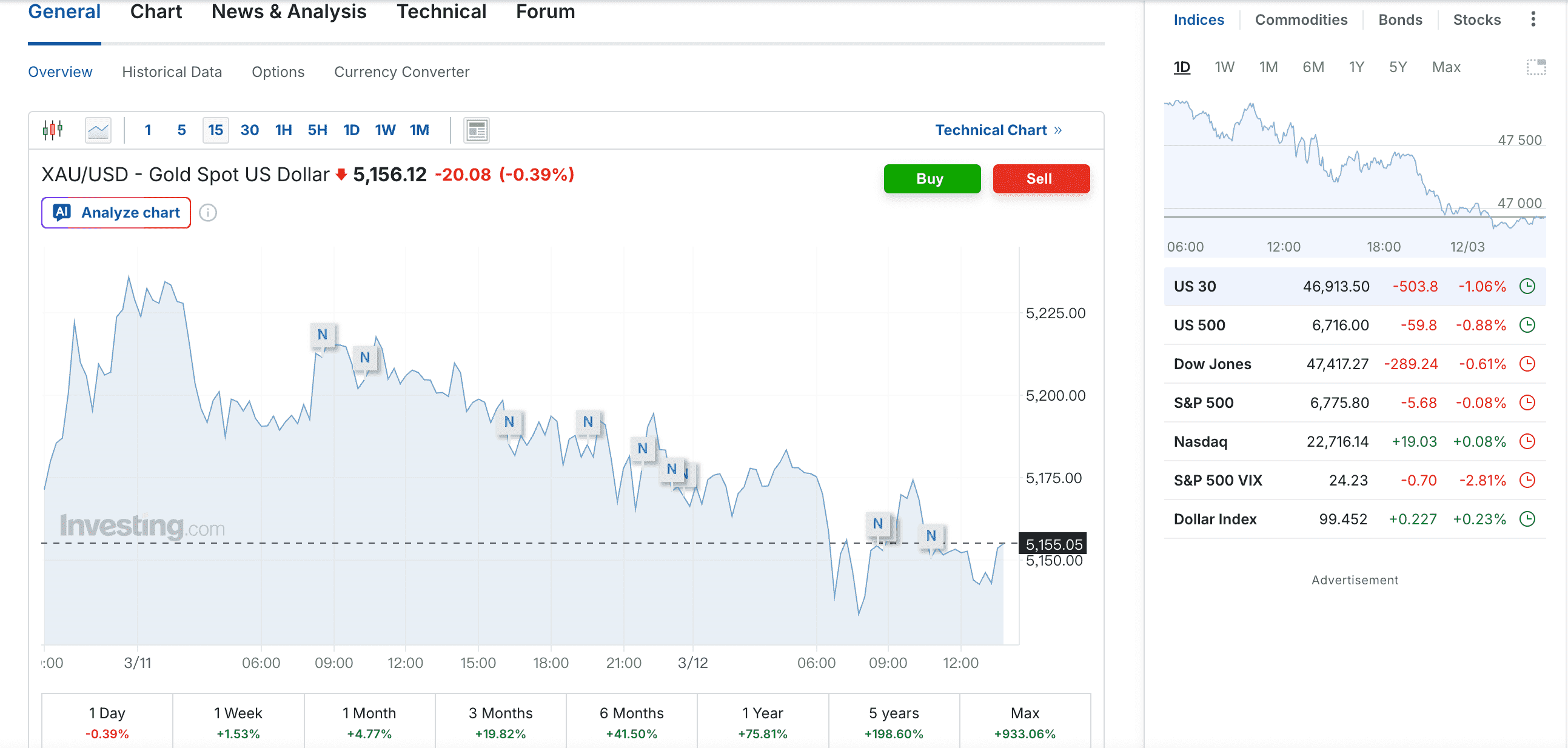1568x748 pixels.
Task: Click the 5,155.05 price marker on axis
Action: point(1053,544)
